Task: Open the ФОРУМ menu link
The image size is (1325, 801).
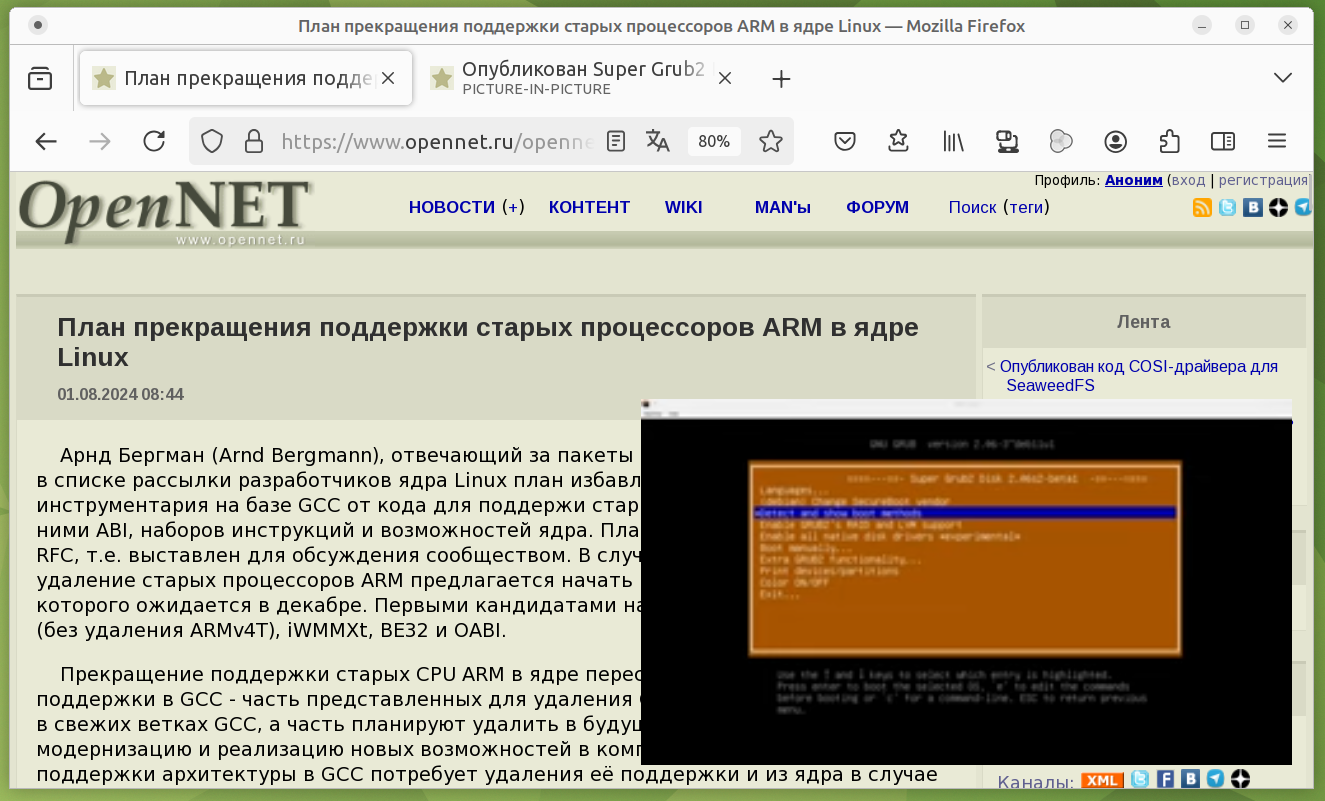Action: coord(877,207)
